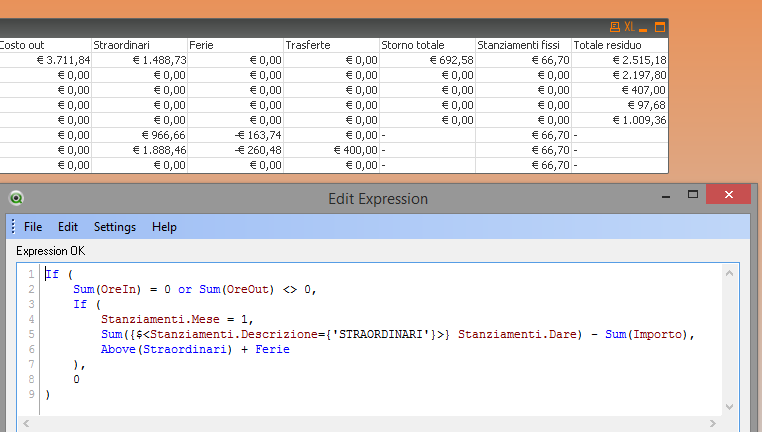
Task: Sort by the Straordinari column header
Action: (137, 45)
